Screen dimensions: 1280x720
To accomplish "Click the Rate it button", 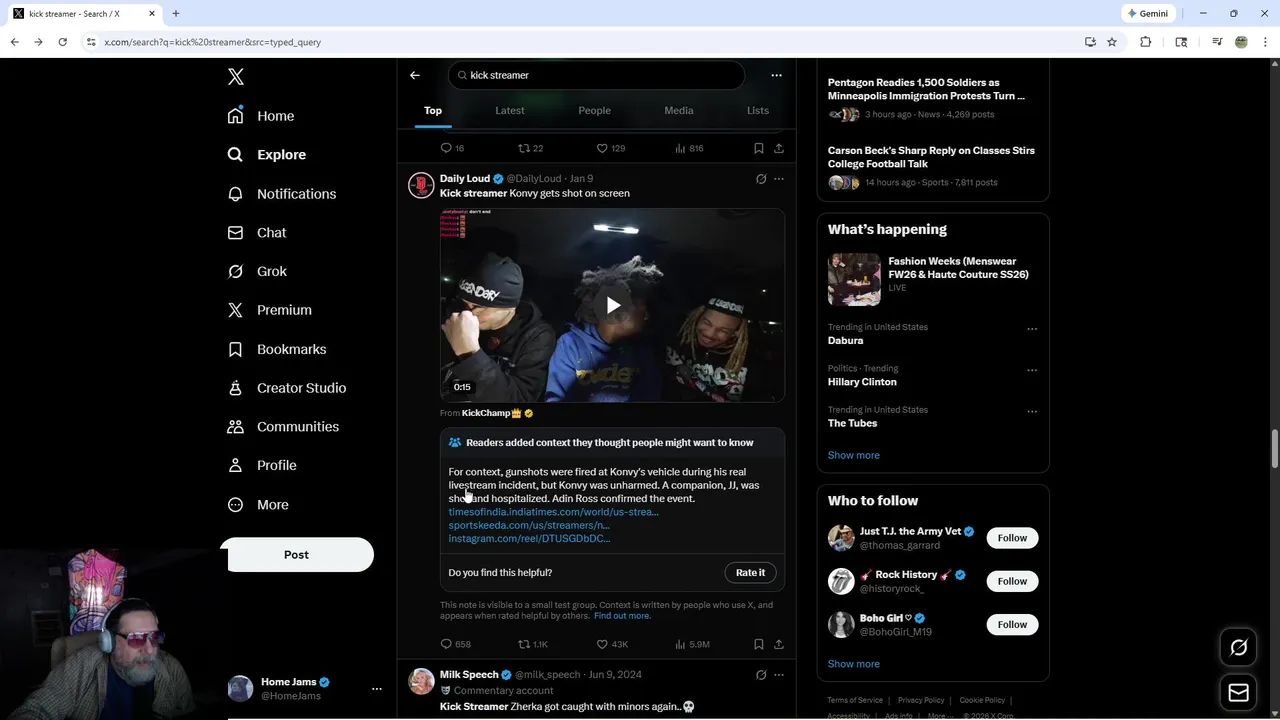I will point(750,573).
